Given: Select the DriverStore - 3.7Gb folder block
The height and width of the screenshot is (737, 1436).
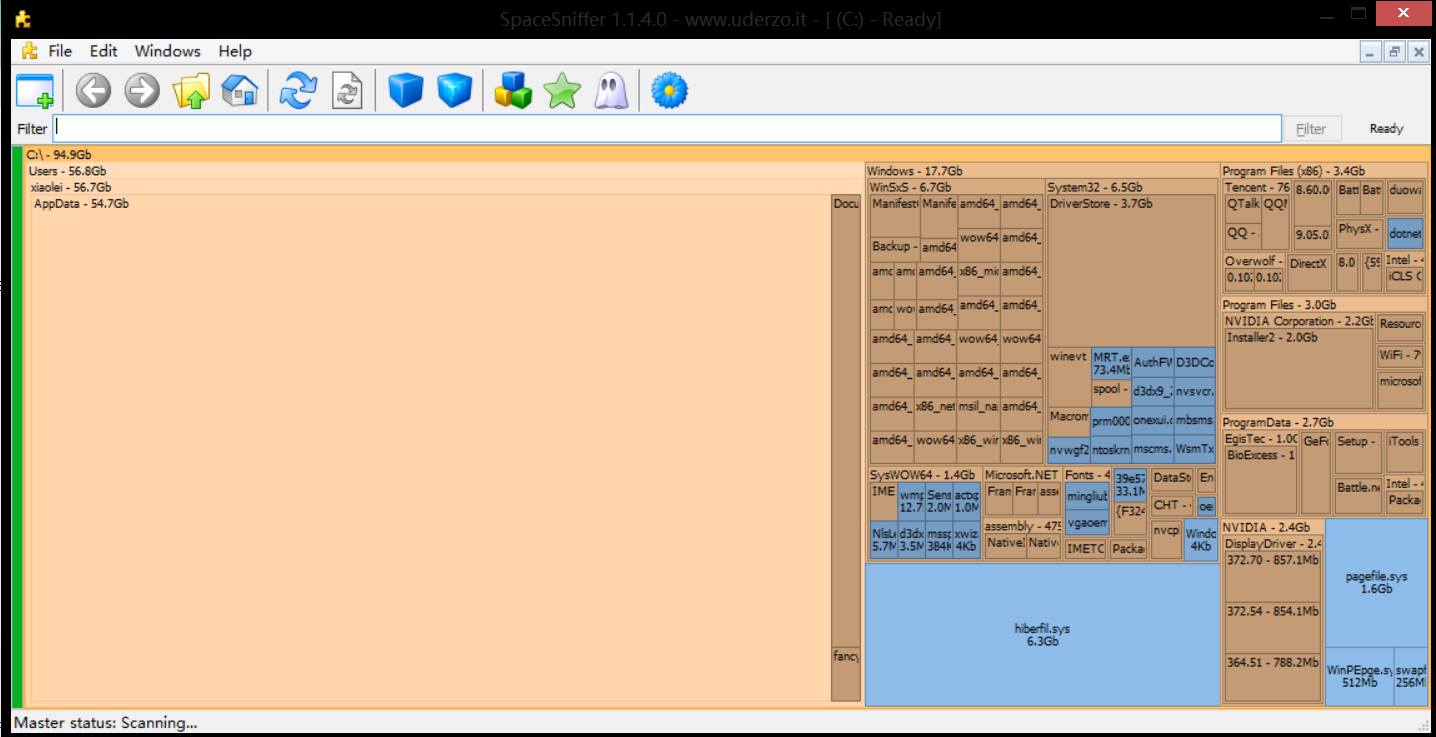Looking at the screenshot, I should click(1131, 270).
